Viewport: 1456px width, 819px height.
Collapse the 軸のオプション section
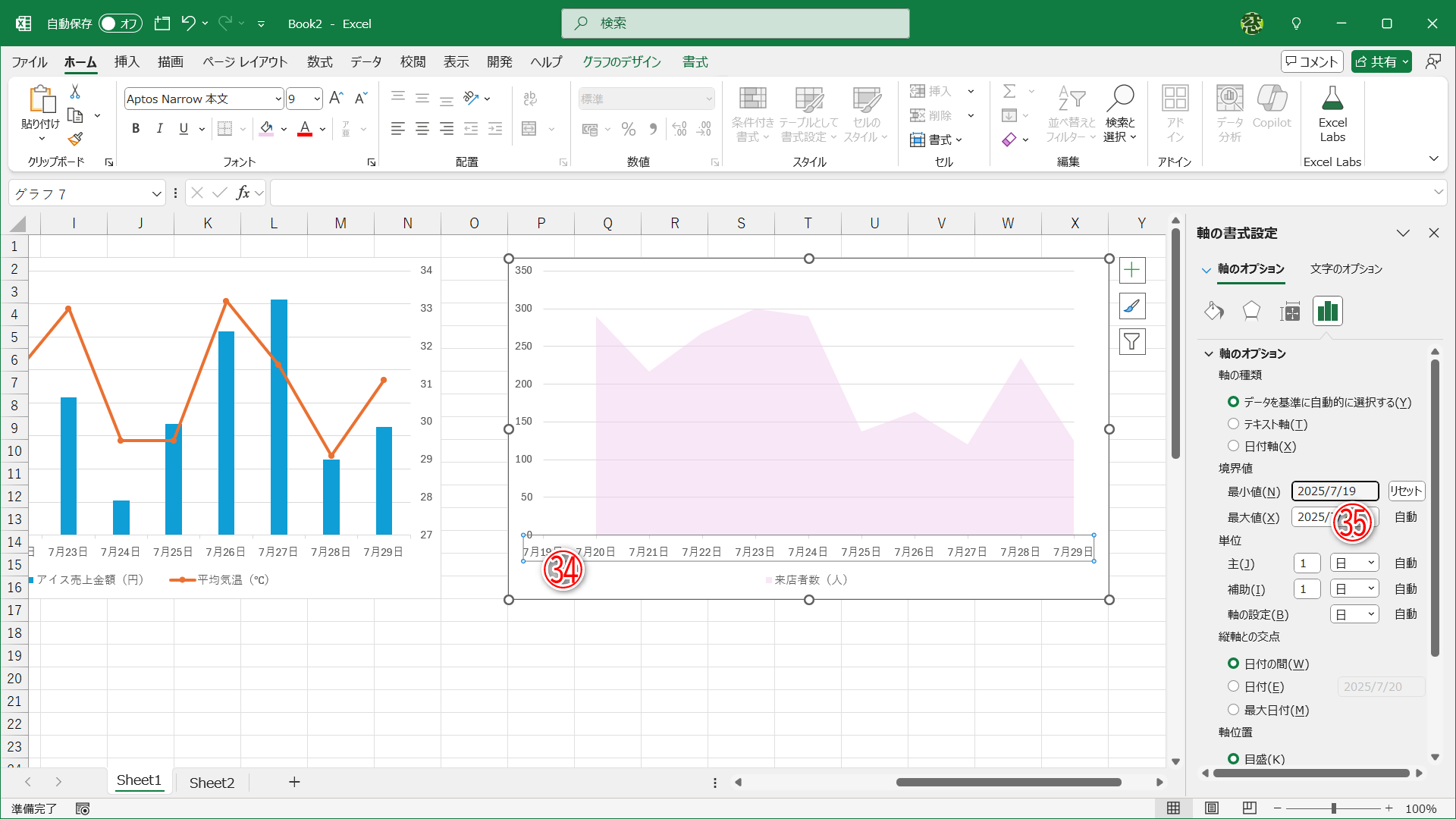point(1209,354)
